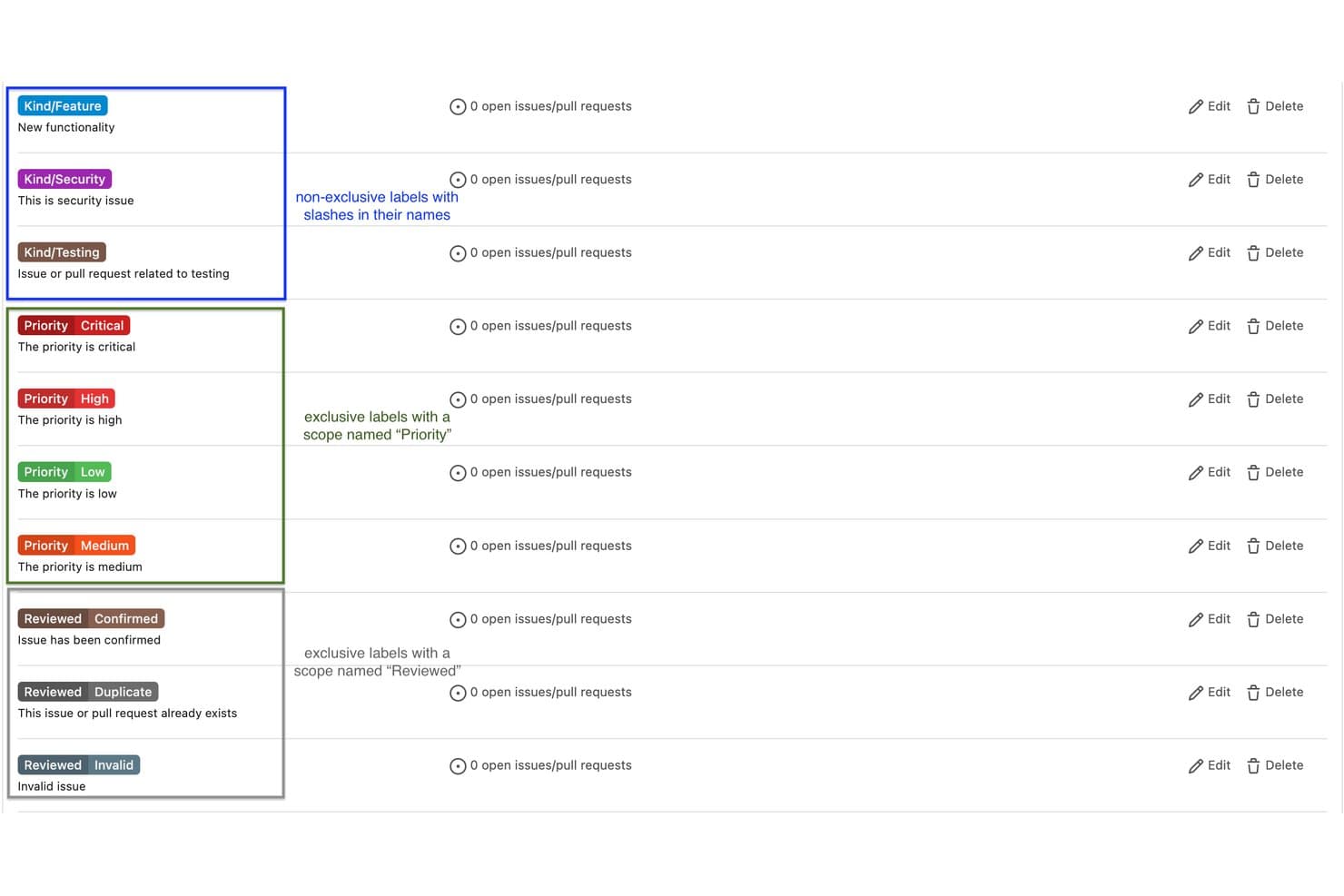Delete the Priority High label
This screenshot has height=896, width=1344.
1274,399
